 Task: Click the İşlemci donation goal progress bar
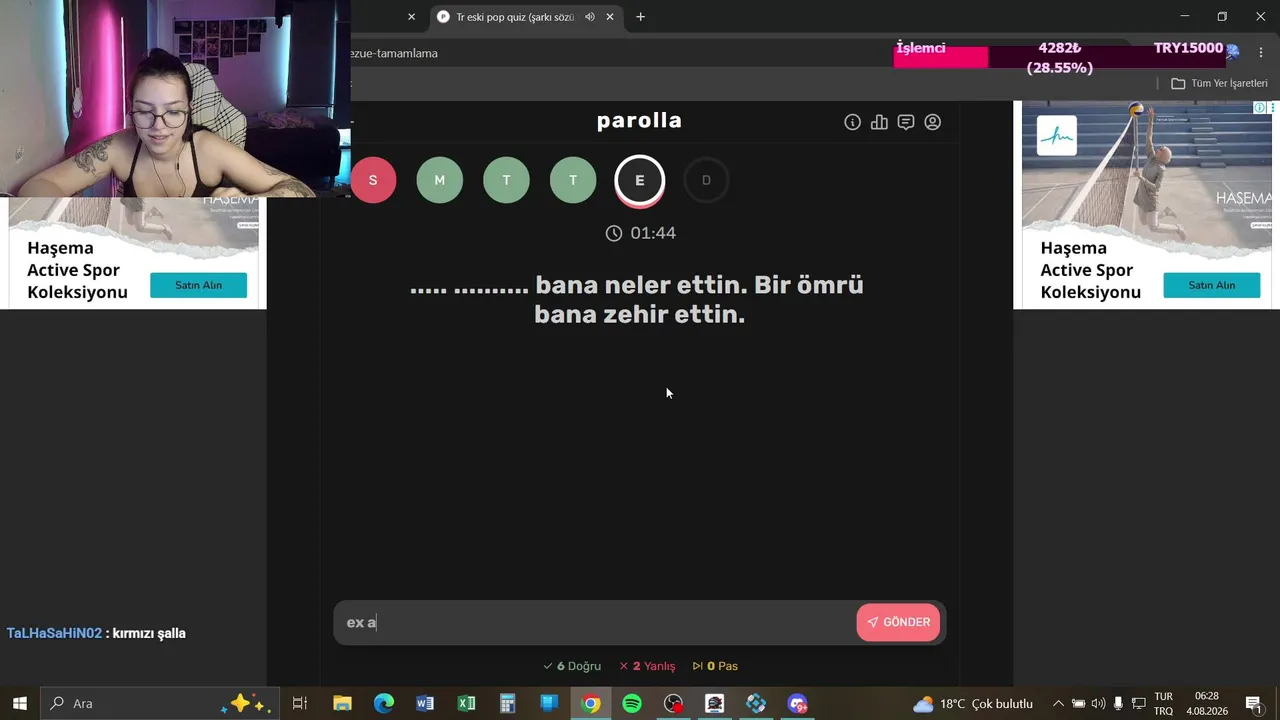click(x=1060, y=58)
